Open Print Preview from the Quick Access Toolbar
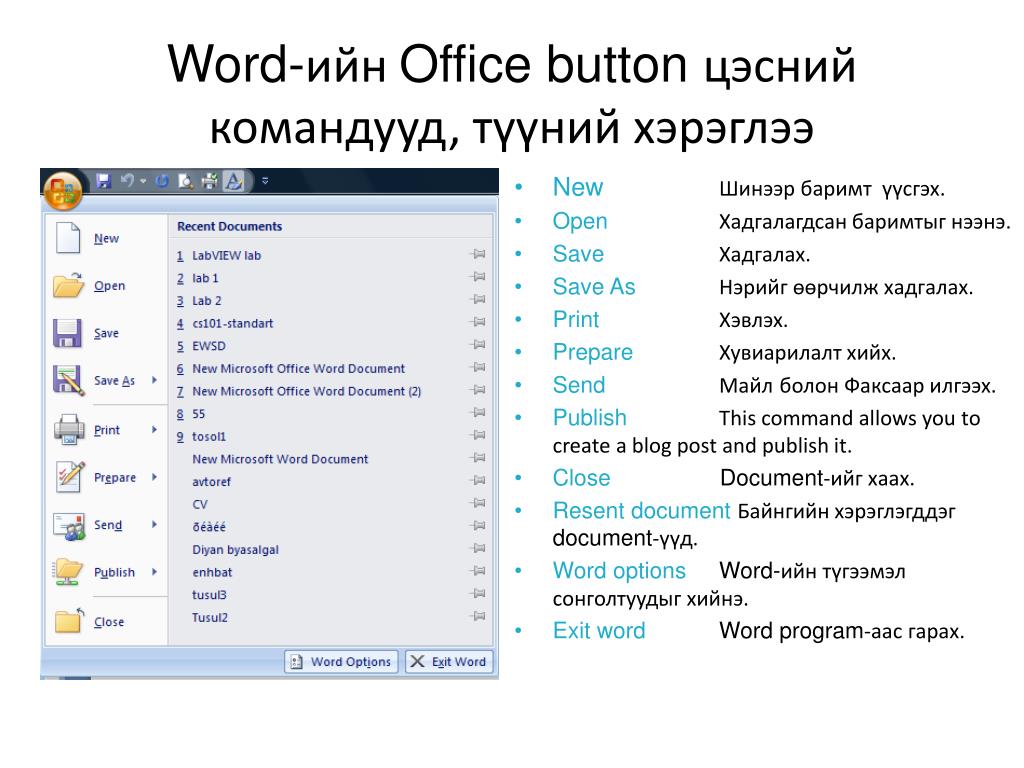 (x=186, y=181)
